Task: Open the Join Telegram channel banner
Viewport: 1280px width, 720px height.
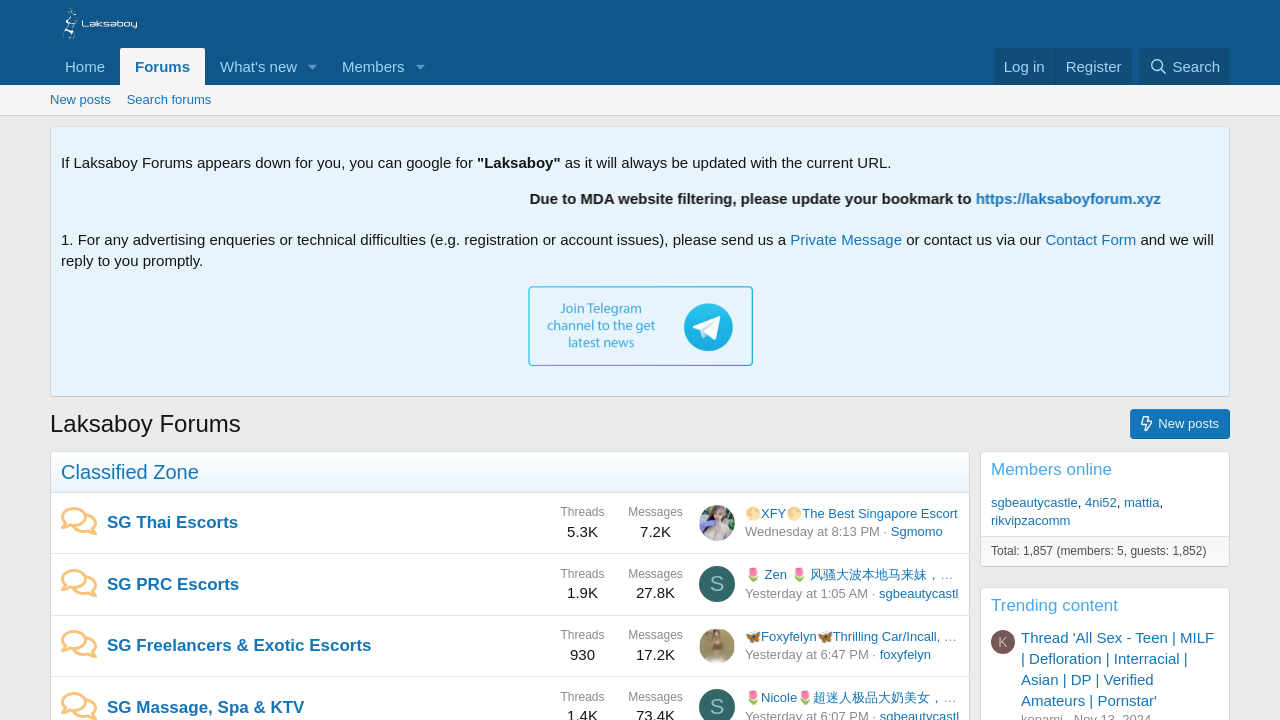Action: 640,326
